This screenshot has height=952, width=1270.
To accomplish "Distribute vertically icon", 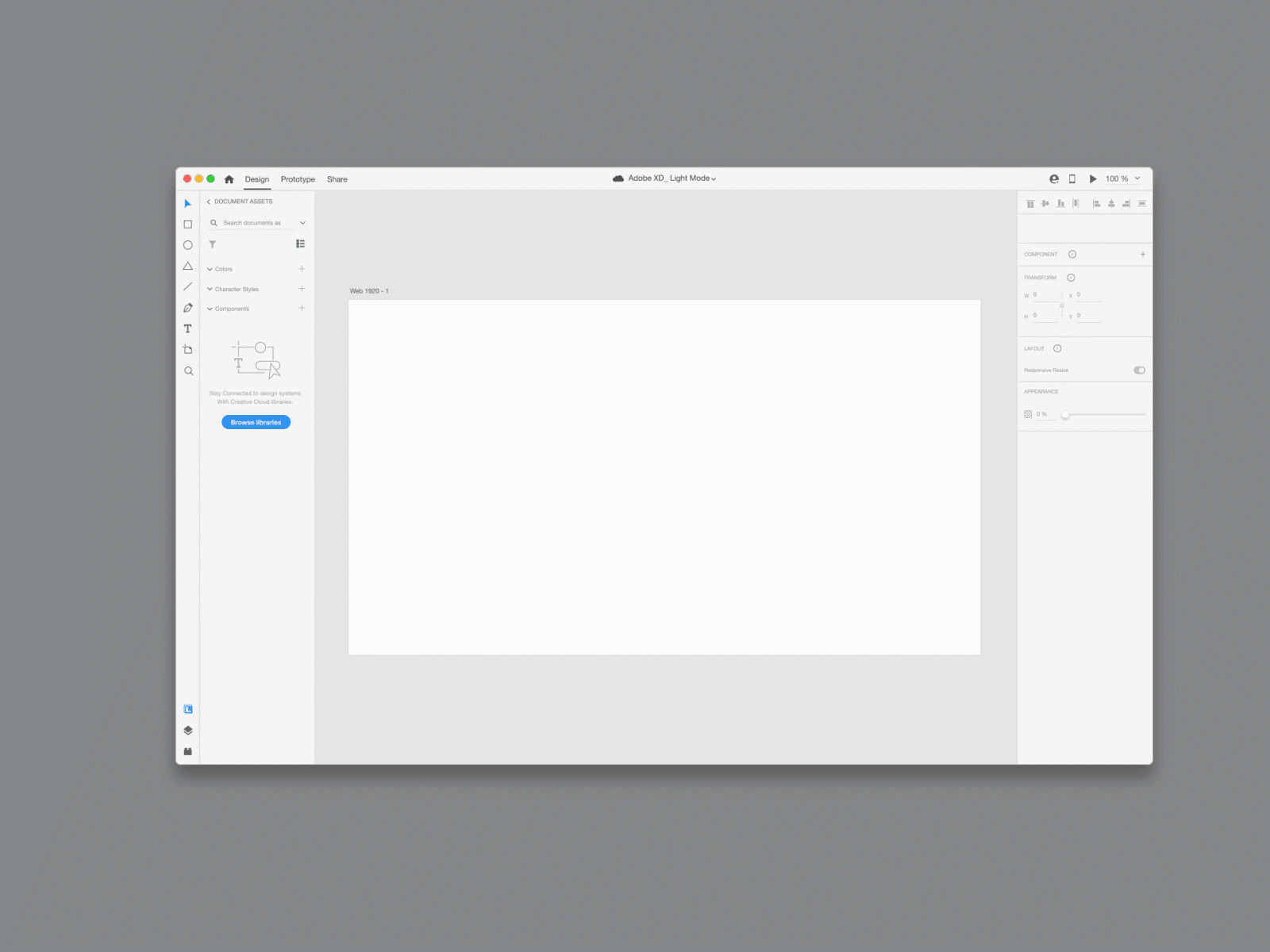I will point(1142,204).
